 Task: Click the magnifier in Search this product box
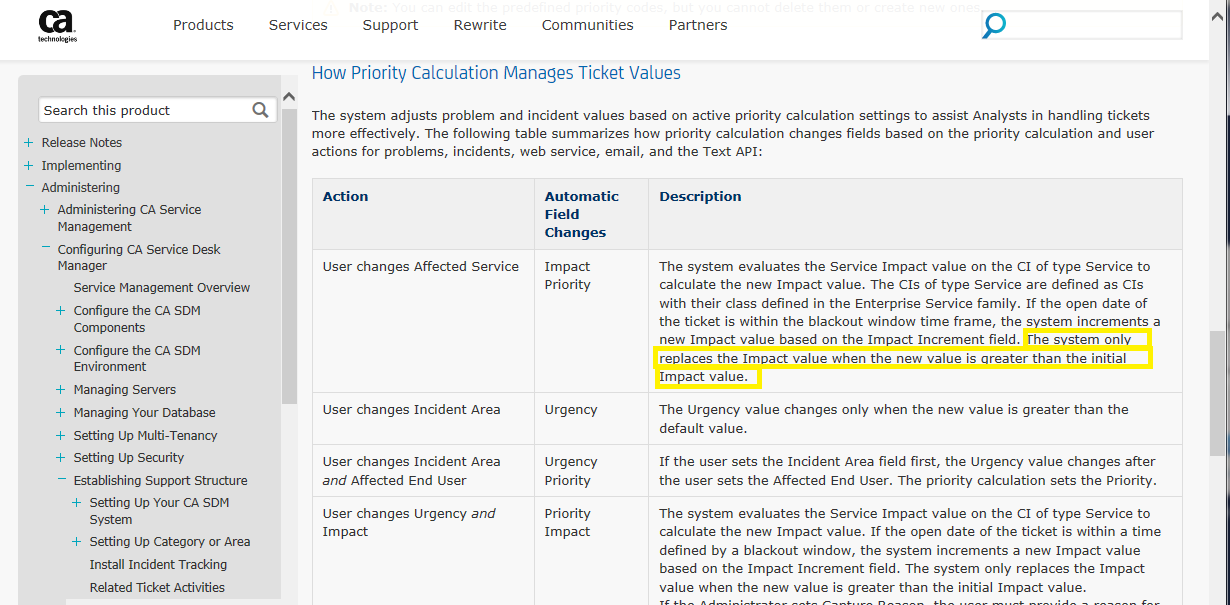coord(260,110)
